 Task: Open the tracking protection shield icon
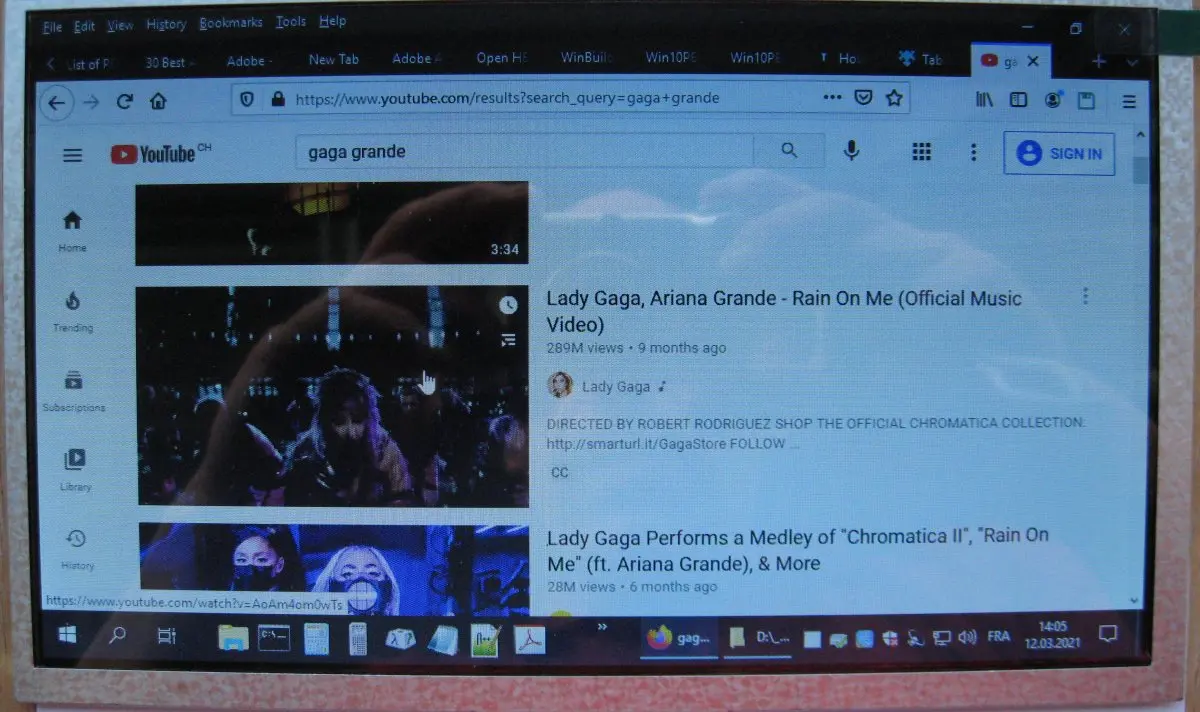tap(248, 99)
